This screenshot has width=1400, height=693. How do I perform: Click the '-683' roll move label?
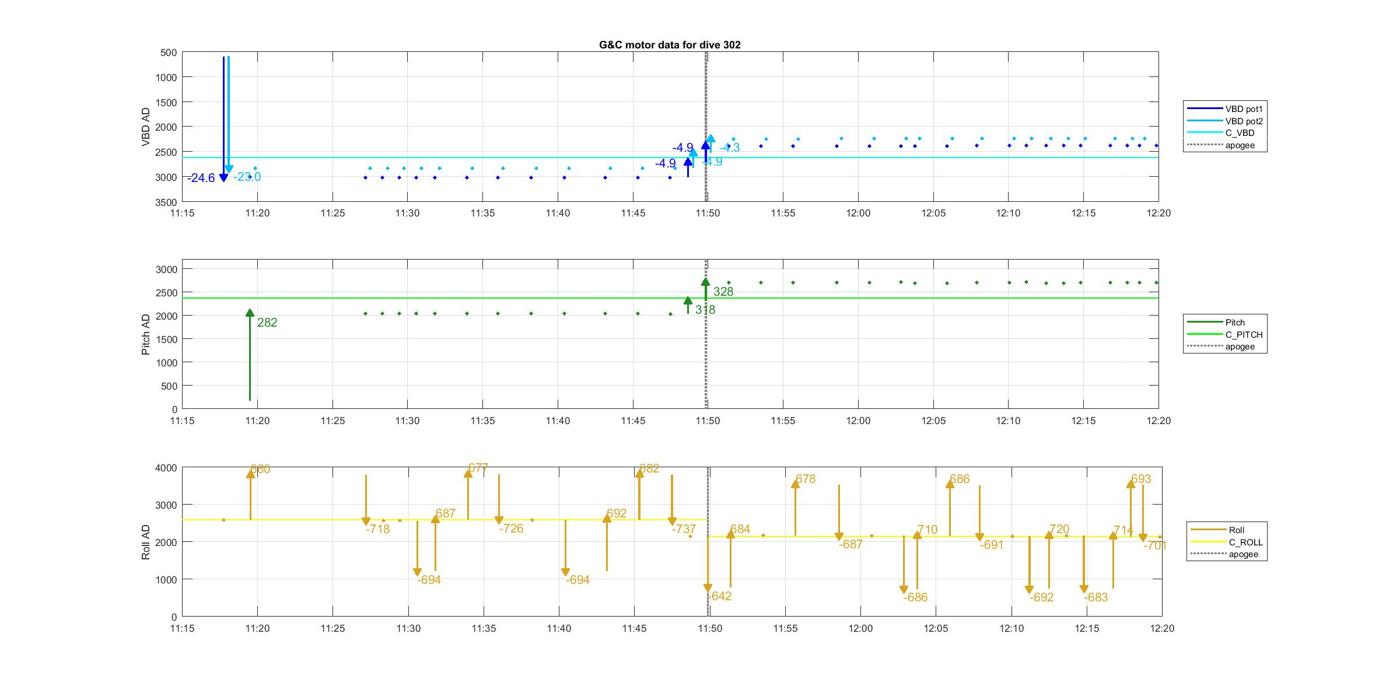pos(1096,598)
